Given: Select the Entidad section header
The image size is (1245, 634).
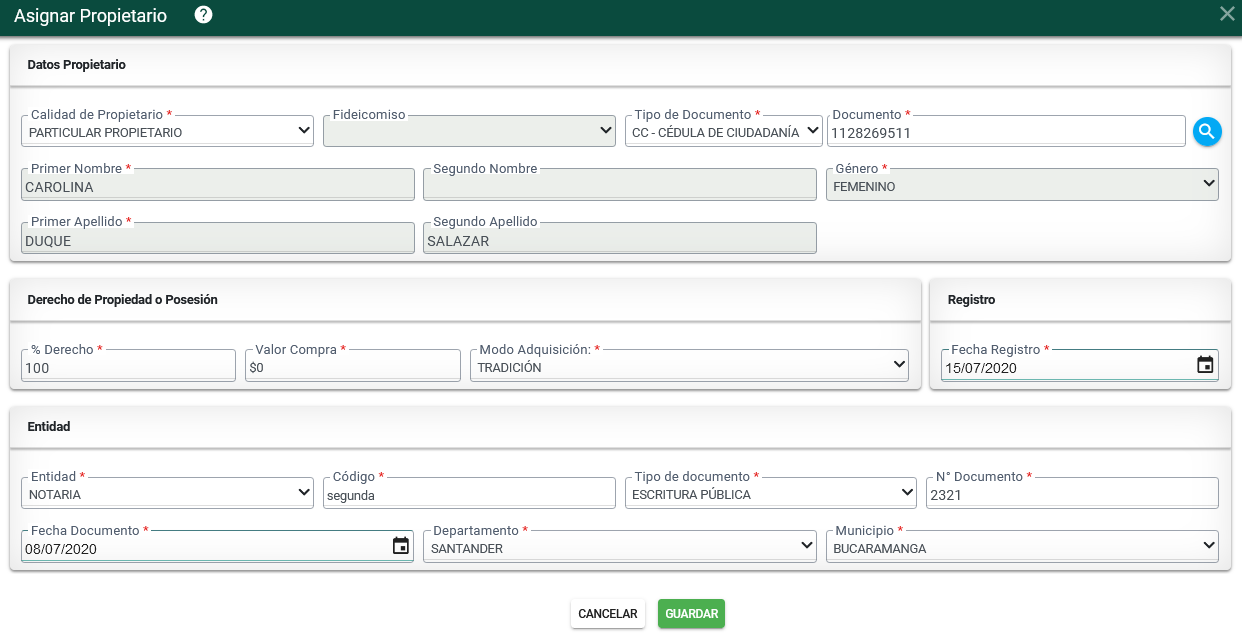Looking at the screenshot, I should (49, 427).
